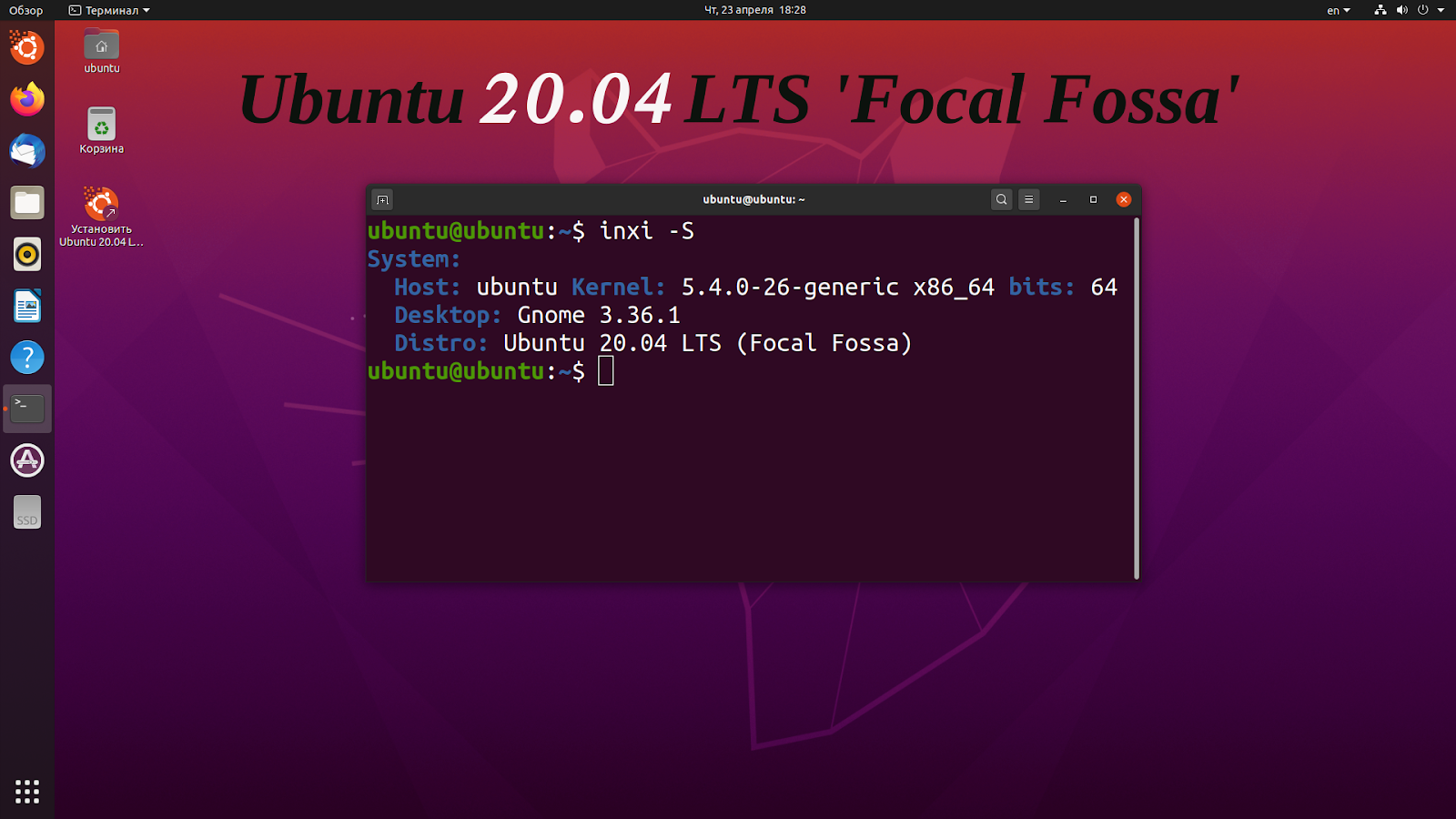Open a new terminal tab with the plus icon
Image resolution: width=1456 pixels, height=819 pixels.
tap(381, 199)
